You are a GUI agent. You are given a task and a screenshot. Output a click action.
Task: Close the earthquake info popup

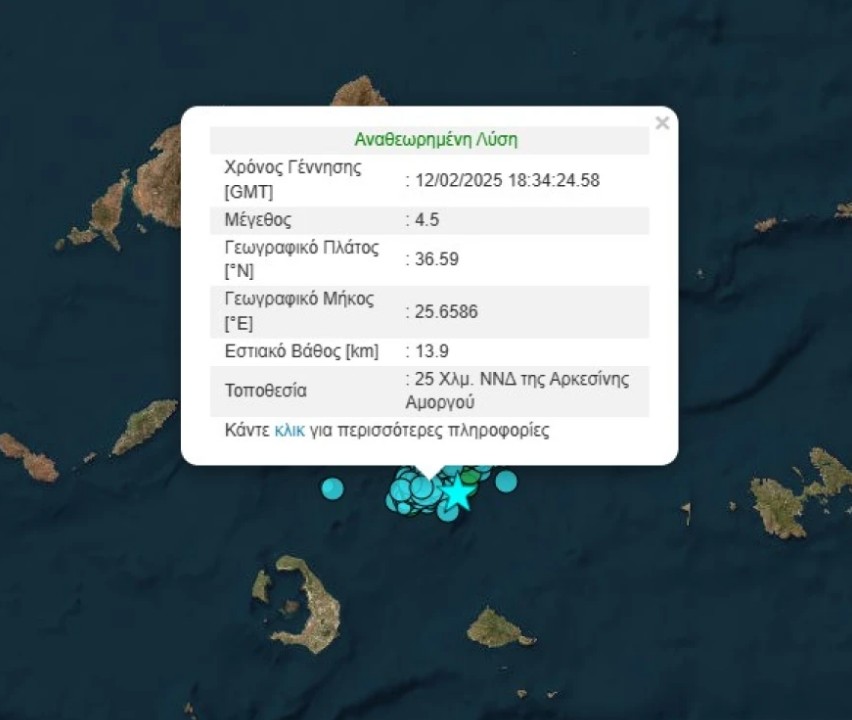(662, 123)
